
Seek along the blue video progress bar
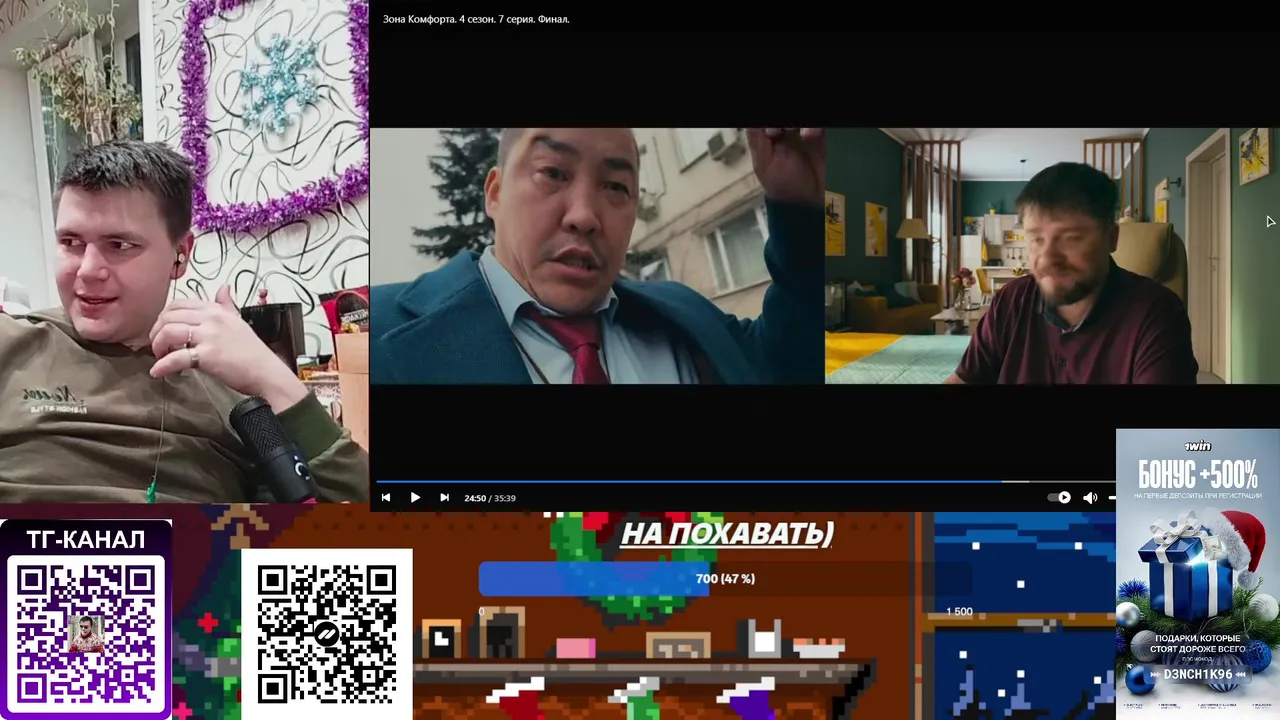point(745,482)
